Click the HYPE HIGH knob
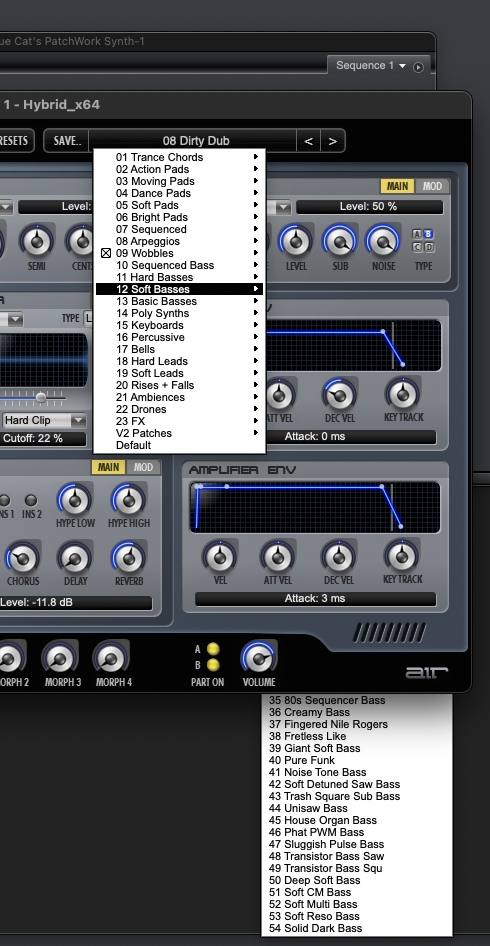The image size is (490, 946). 129,500
